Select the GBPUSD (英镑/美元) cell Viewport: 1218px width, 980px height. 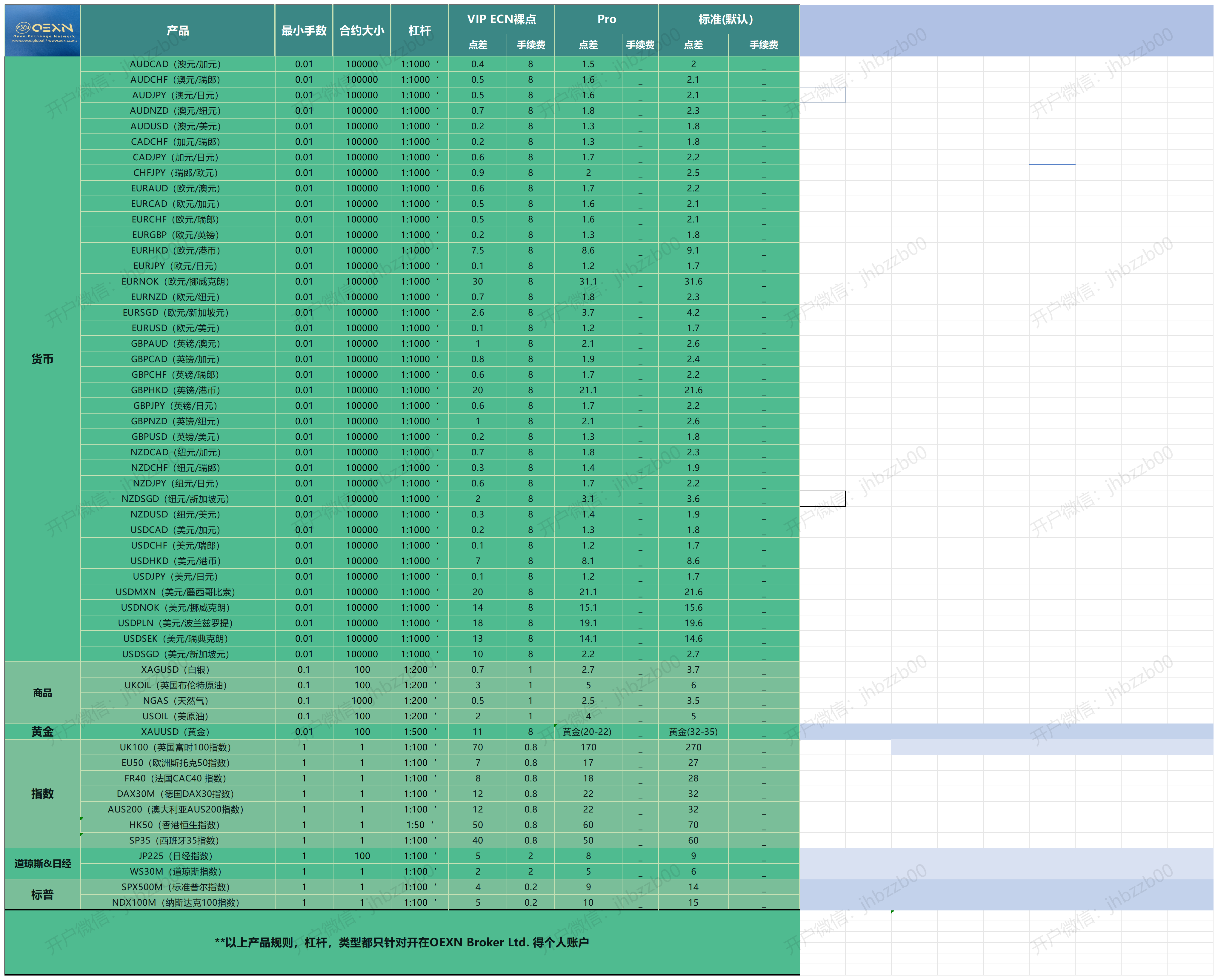177,436
